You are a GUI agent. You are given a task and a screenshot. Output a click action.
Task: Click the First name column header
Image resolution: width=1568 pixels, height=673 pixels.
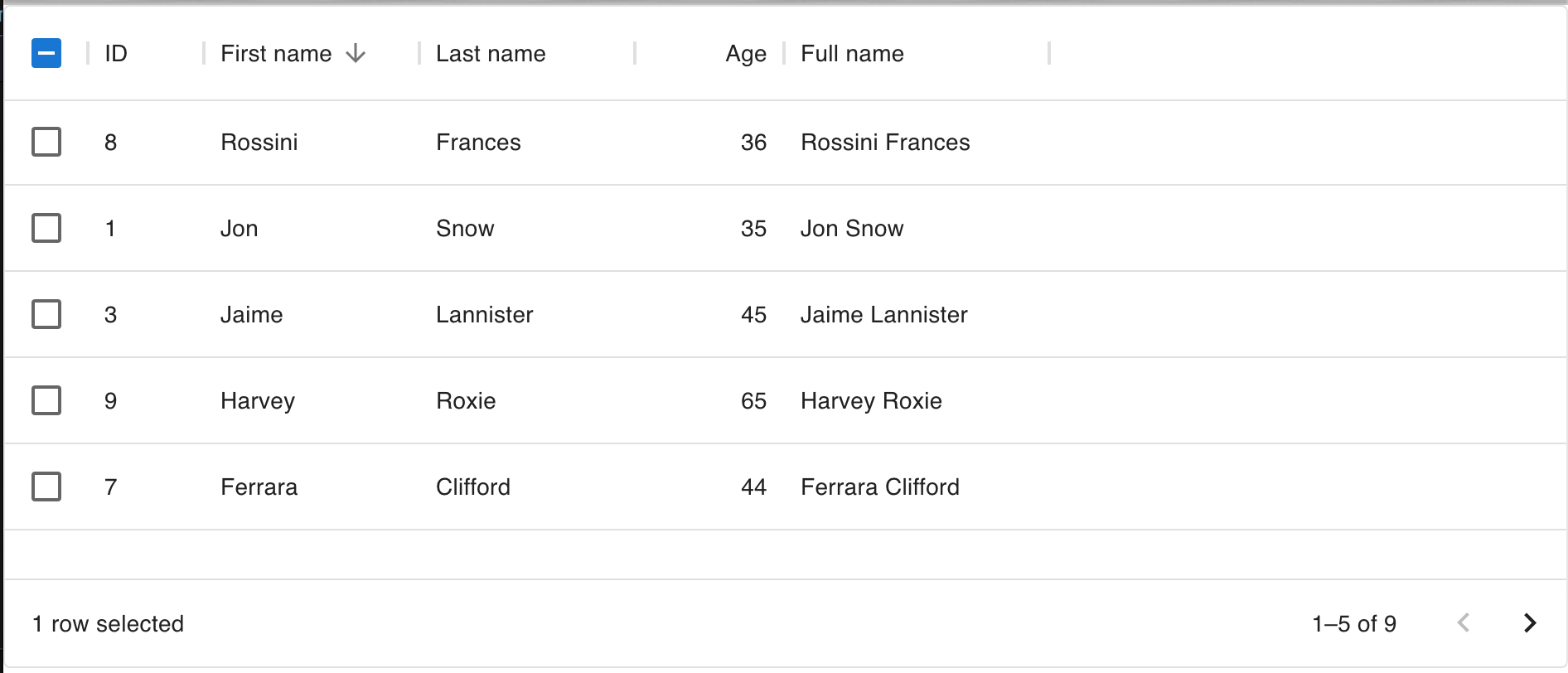[x=276, y=54]
